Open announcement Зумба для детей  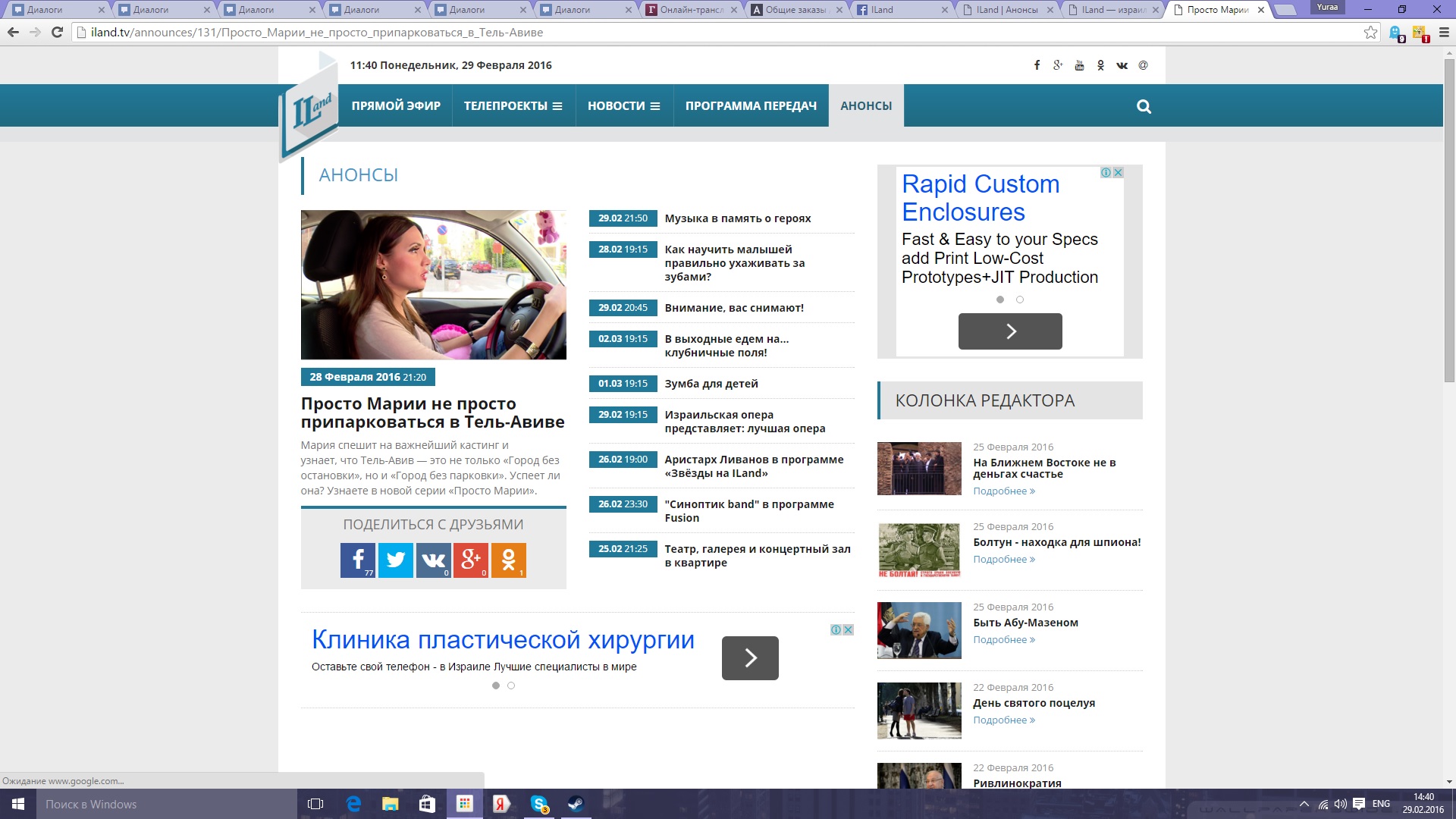coord(711,384)
